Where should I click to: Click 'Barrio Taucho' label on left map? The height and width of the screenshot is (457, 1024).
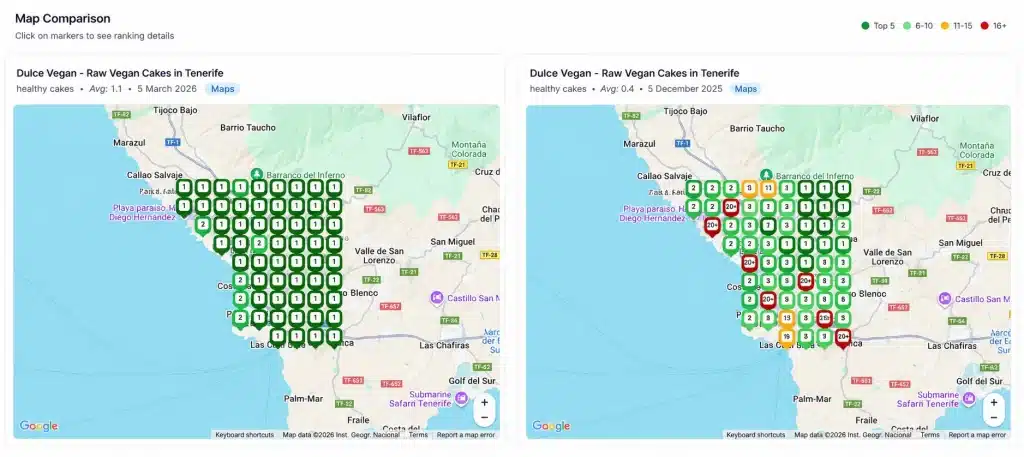pyautogui.click(x=248, y=127)
